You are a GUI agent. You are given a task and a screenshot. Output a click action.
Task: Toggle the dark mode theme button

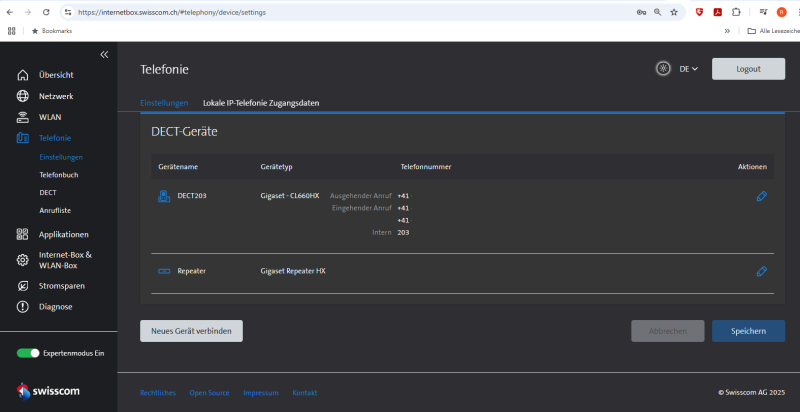[x=663, y=69]
